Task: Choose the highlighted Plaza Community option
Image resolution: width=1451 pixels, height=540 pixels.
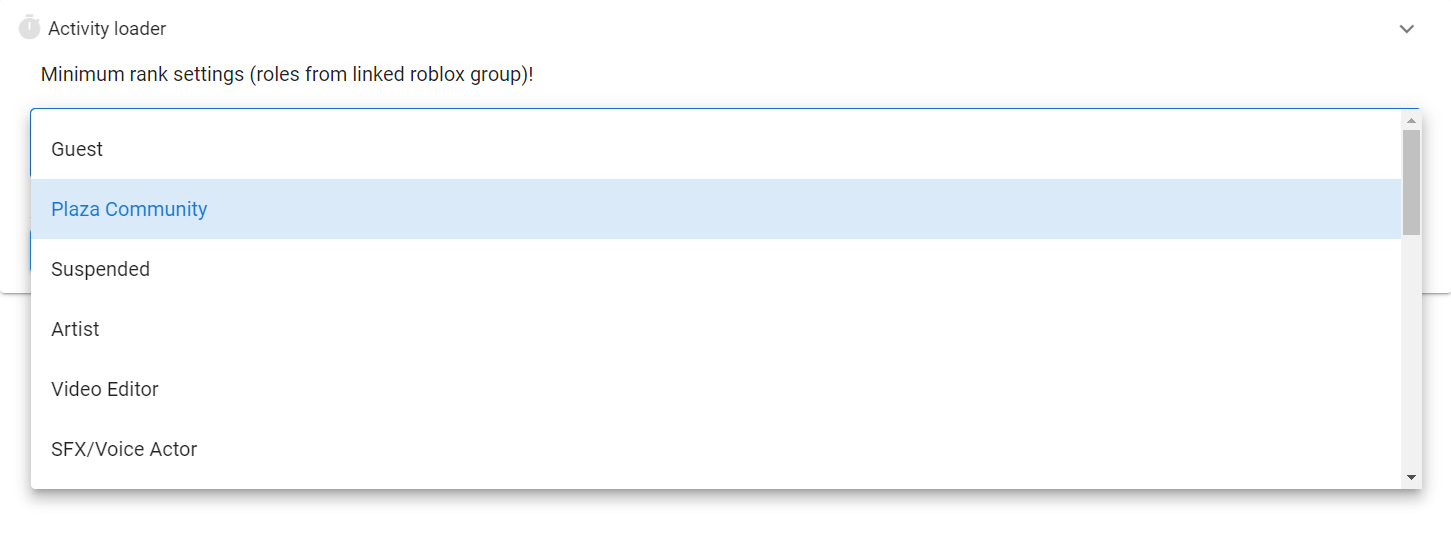Action: (716, 209)
